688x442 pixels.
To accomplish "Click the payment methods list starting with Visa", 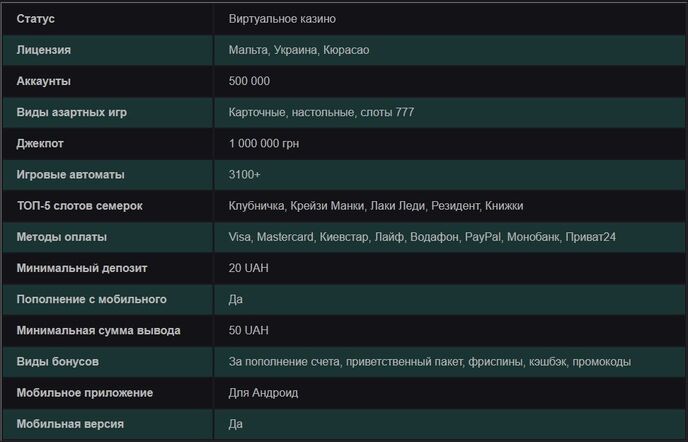I will pos(436,237).
